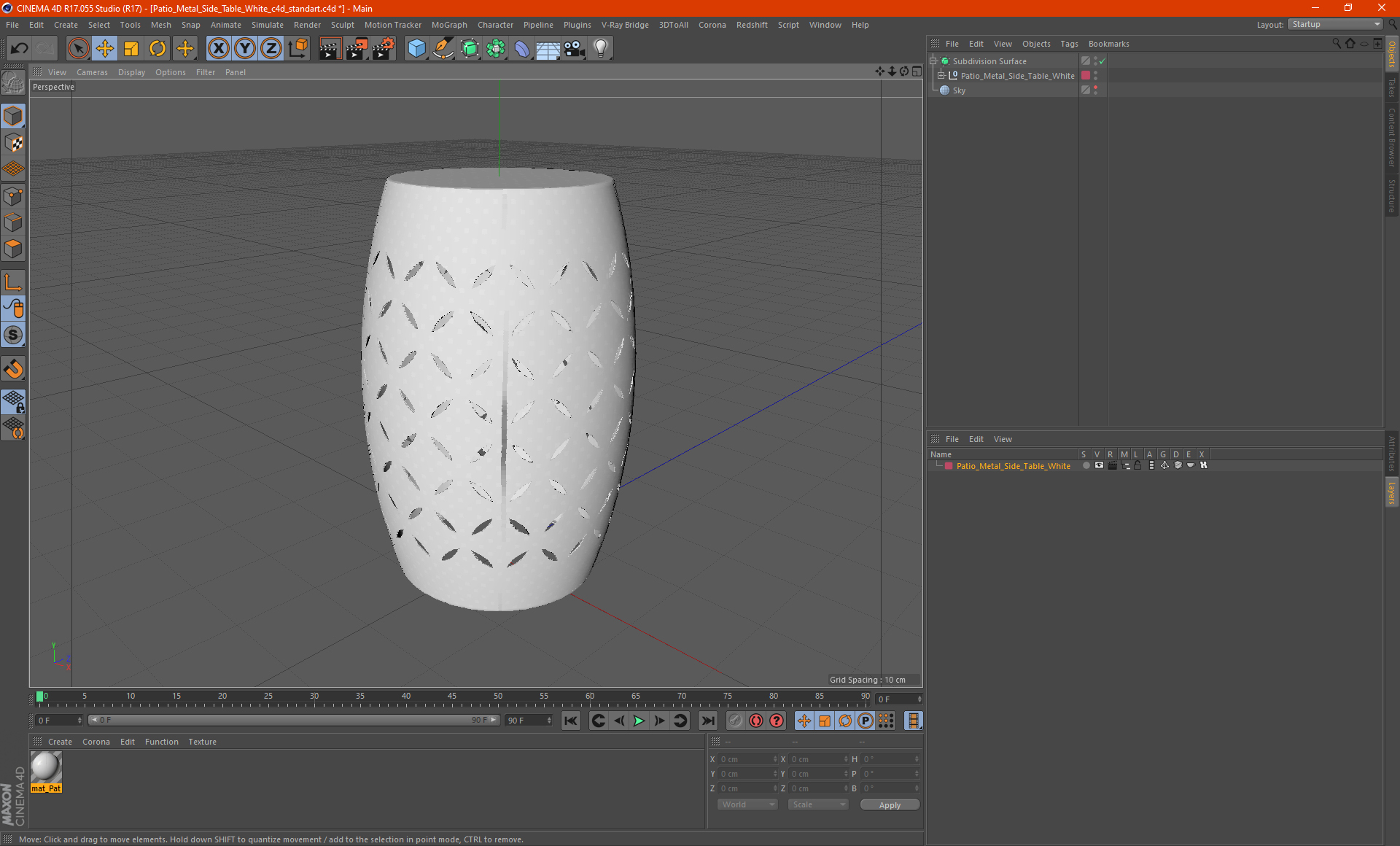Image resolution: width=1400 pixels, height=846 pixels.
Task: Toggle Snap S icon
Action: [x=13, y=335]
